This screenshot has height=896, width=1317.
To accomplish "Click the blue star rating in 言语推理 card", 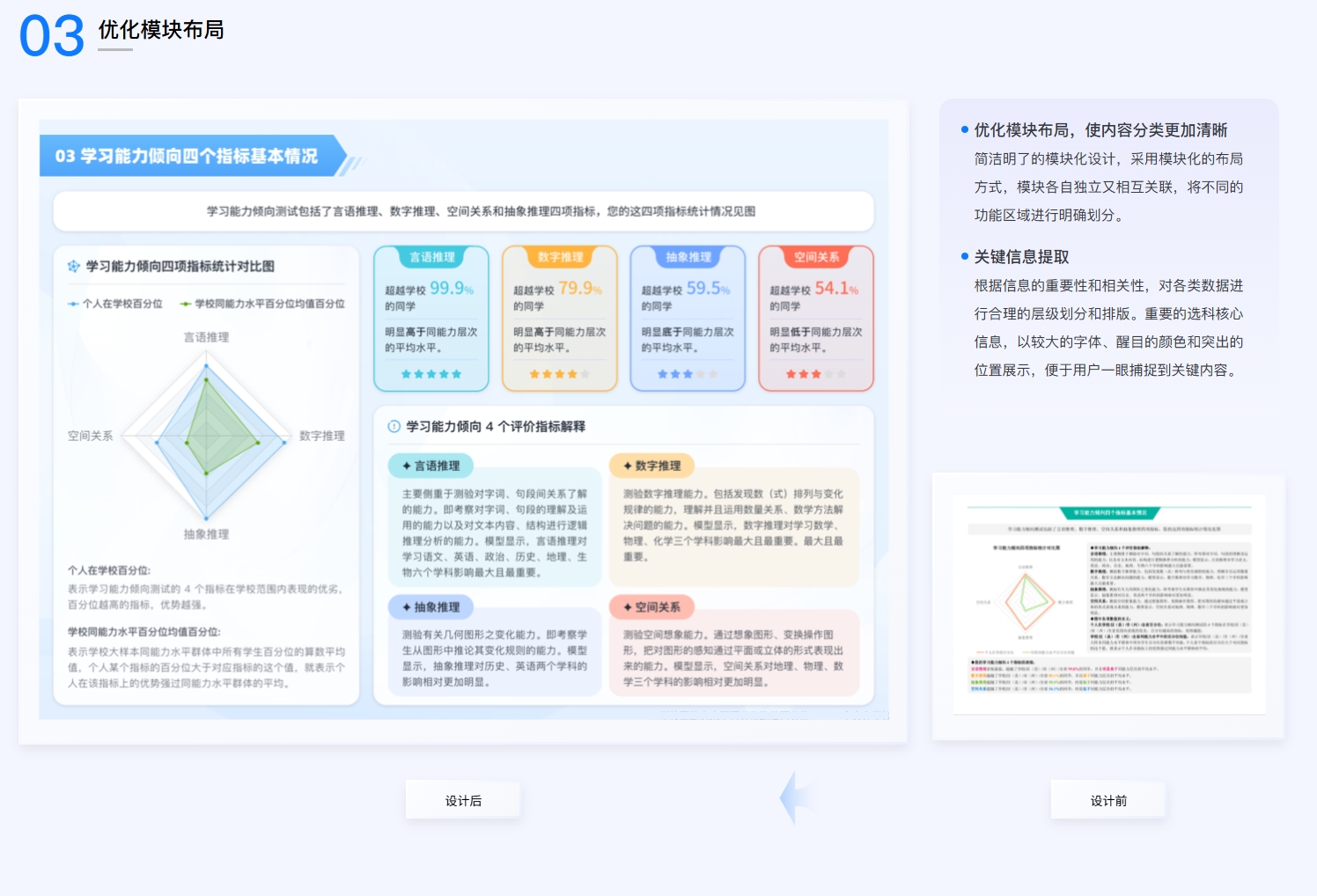I will (x=431, y=374).
